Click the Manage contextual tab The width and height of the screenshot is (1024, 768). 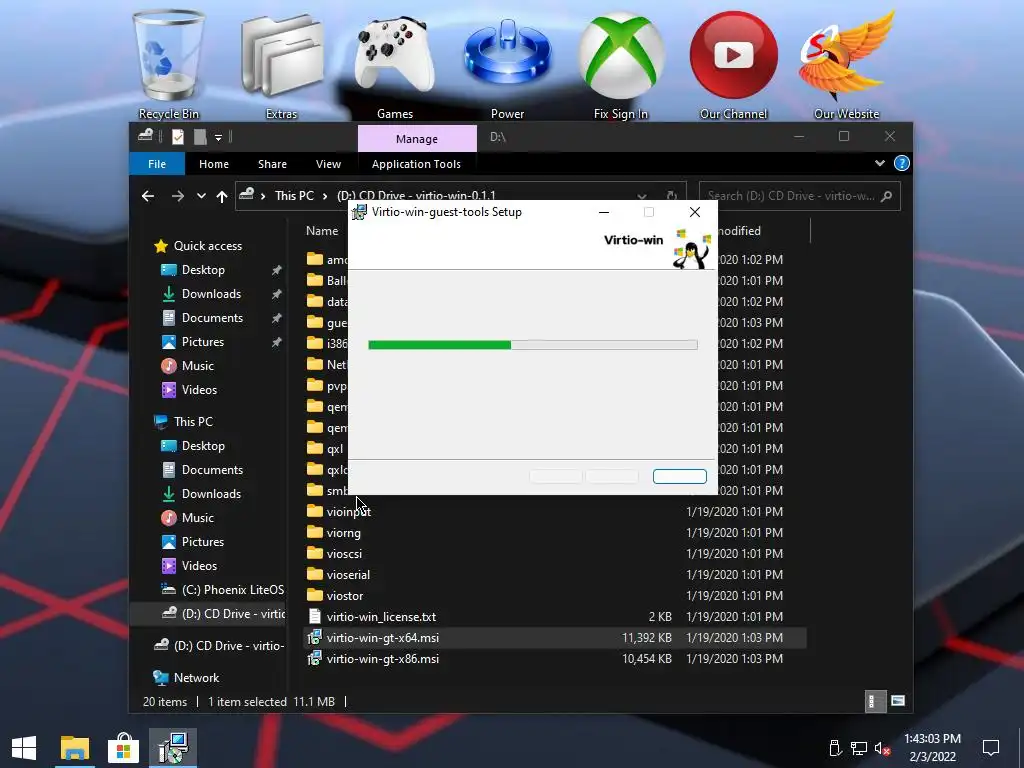tap(417, 138)
